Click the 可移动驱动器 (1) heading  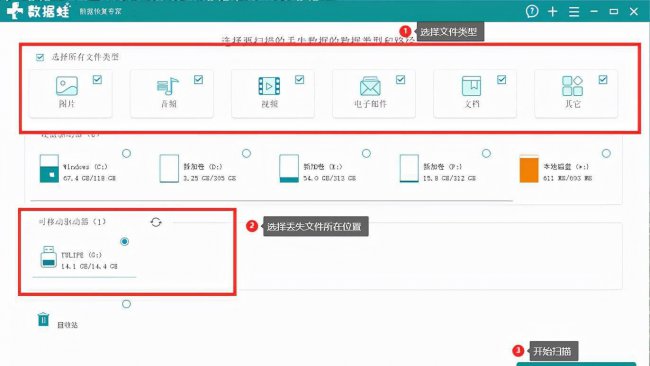72,222
